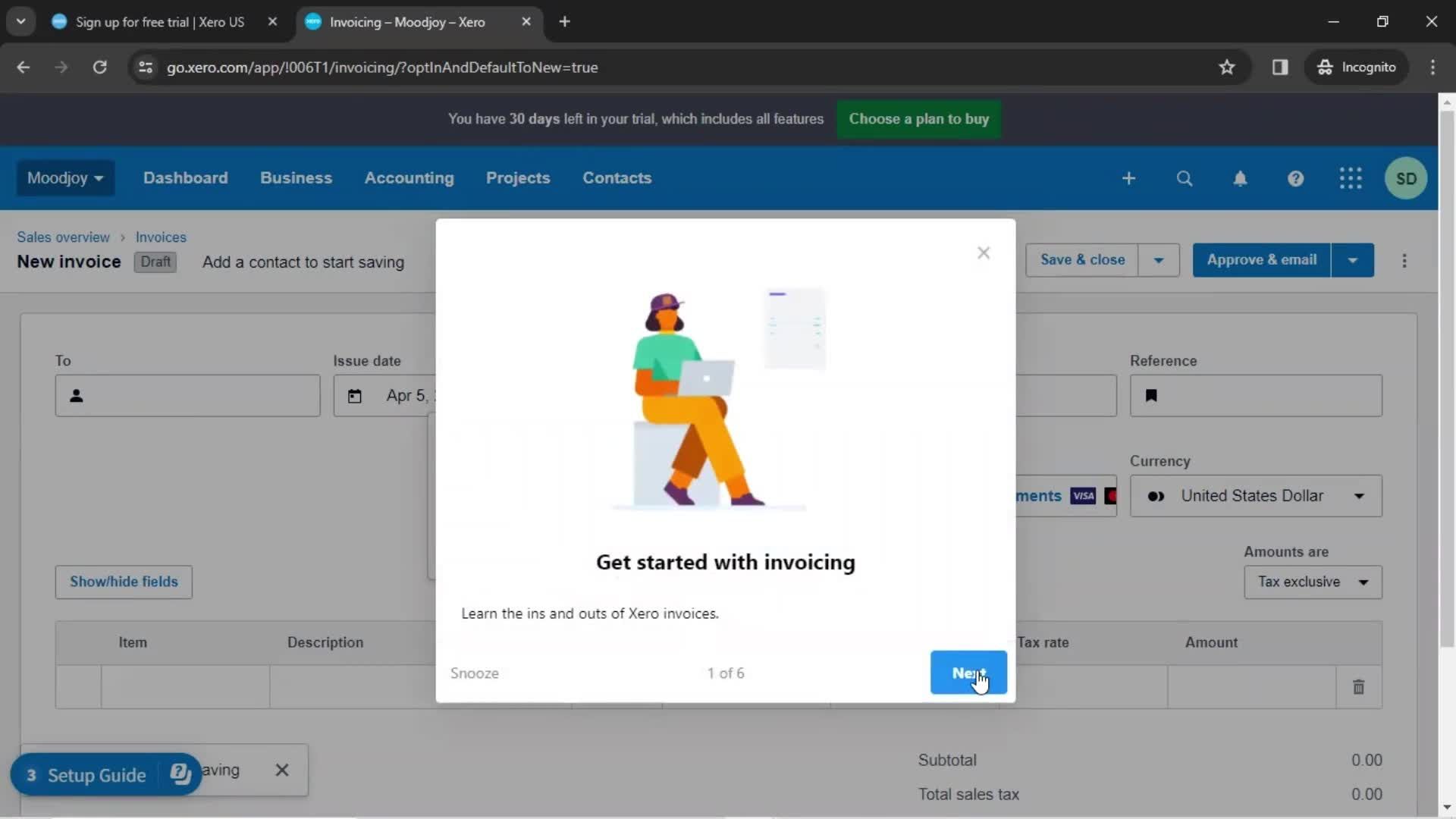Reload the page
Screen dimensions: 1456x819
pyautogui.click(x=99, y=67)
